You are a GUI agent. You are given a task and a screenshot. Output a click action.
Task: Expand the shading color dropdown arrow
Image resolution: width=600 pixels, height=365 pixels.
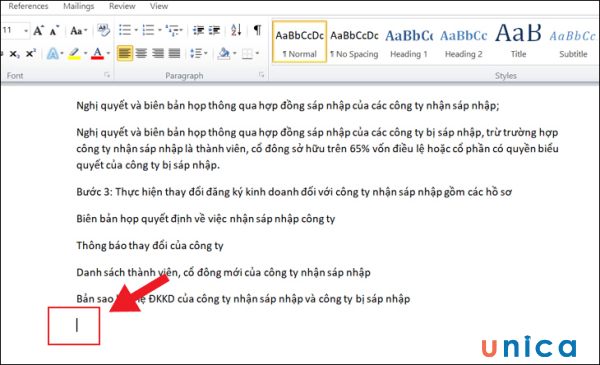[234, 54]
